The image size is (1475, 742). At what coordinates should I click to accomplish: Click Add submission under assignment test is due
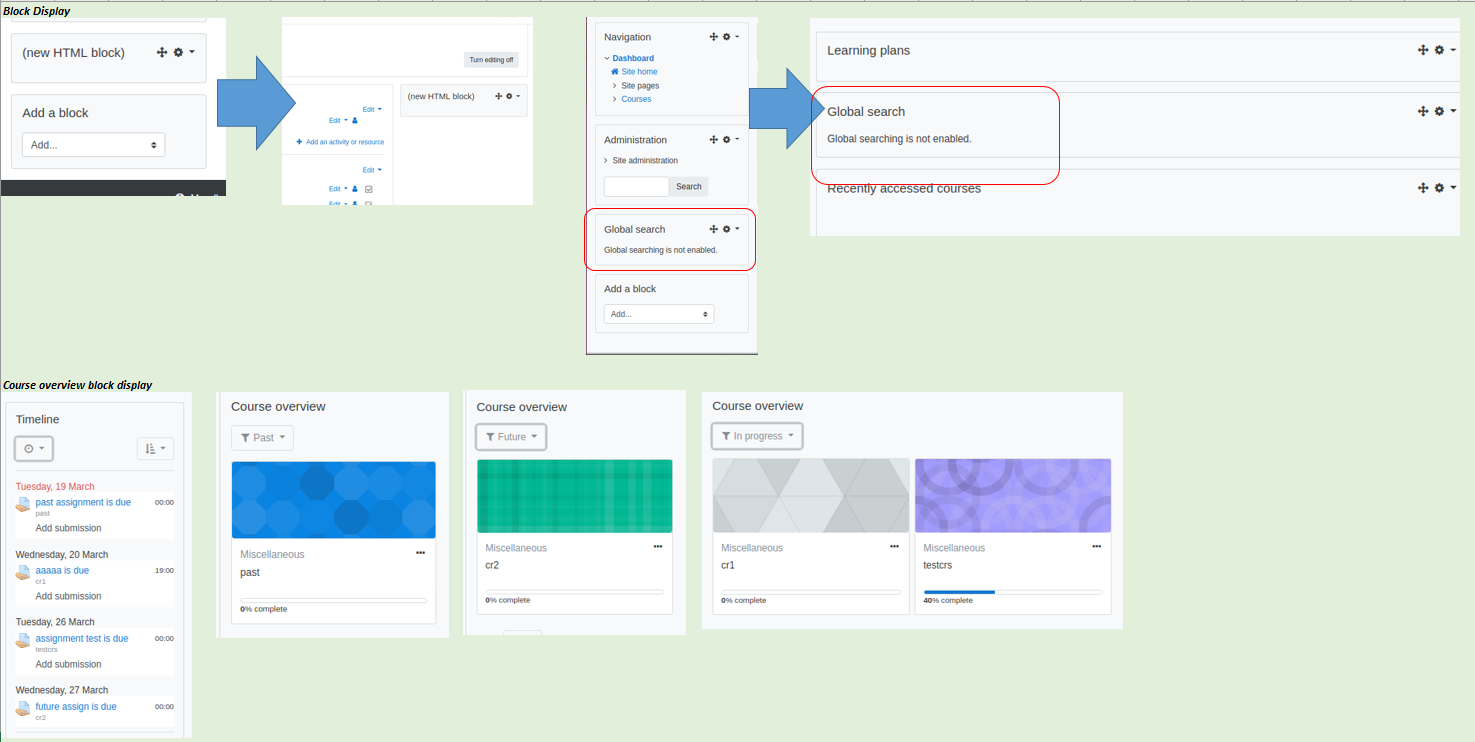pos(68,664)
